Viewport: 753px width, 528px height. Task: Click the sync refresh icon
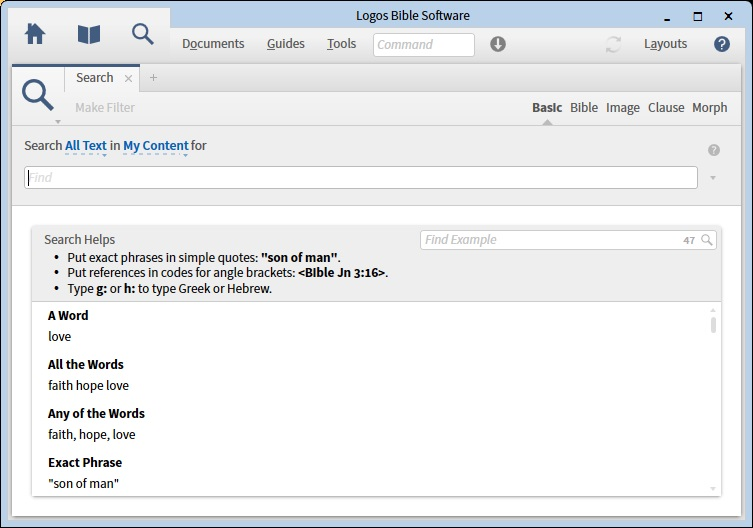pos(613,44)
